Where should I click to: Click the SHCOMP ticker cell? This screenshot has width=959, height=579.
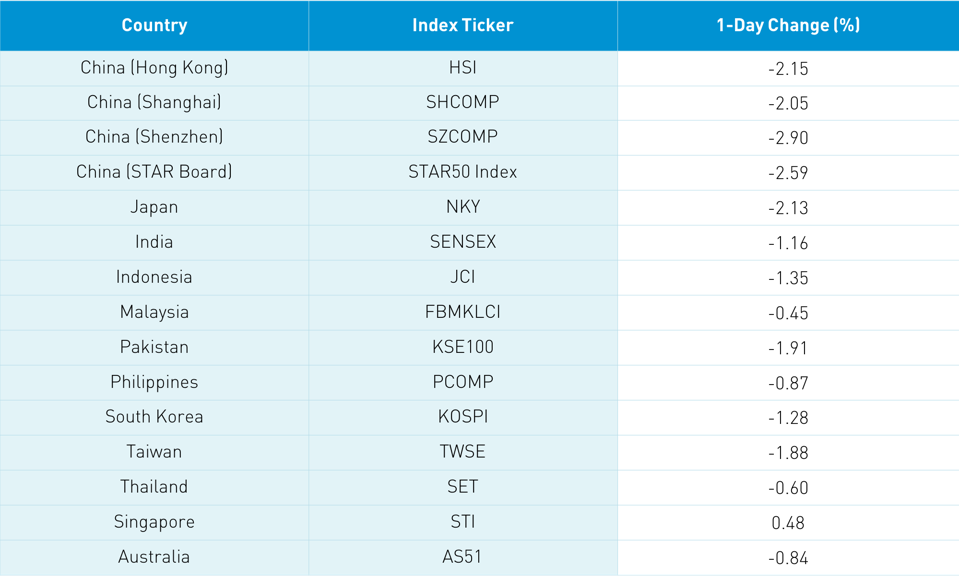pos(463,102)
